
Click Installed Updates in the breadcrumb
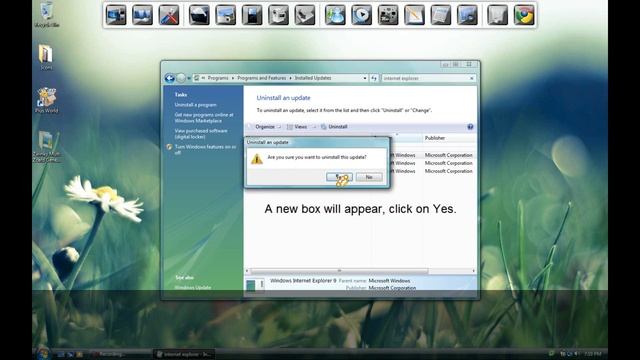pyautogui.click(x=313, y=78)
